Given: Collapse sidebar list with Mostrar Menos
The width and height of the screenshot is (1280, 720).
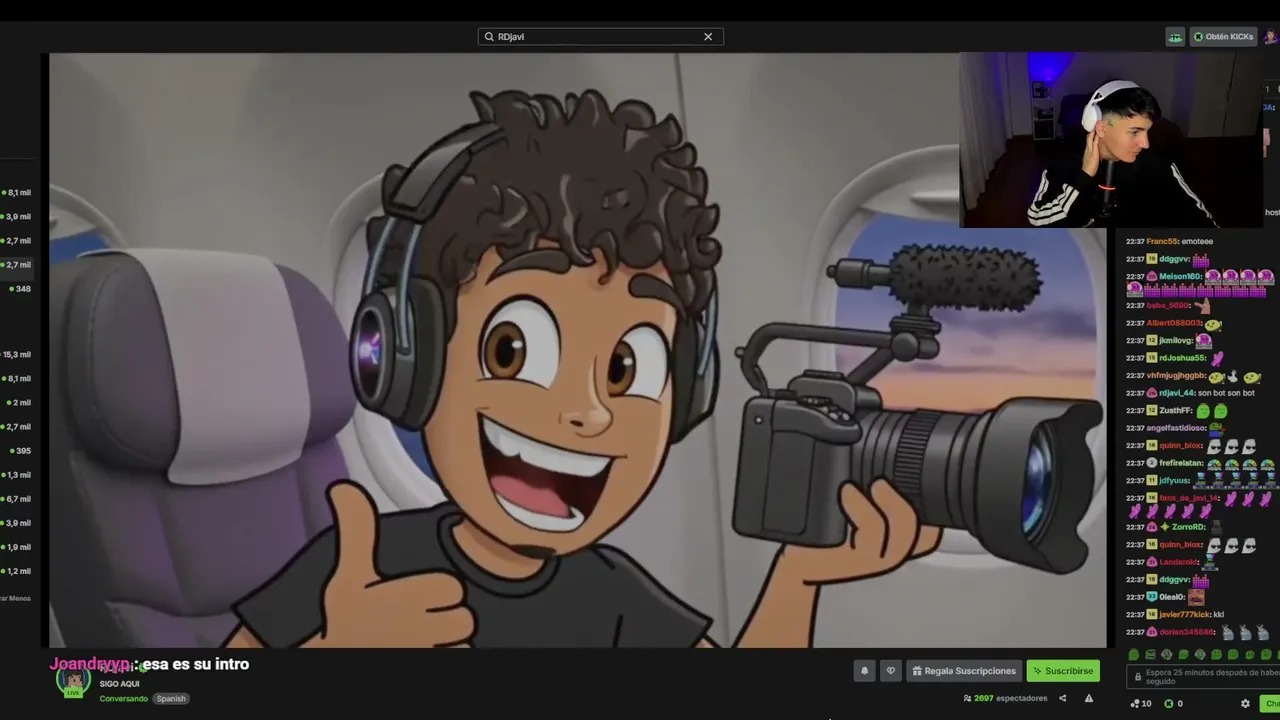Looking at the screenshot, I should click(x=15, y=598).
